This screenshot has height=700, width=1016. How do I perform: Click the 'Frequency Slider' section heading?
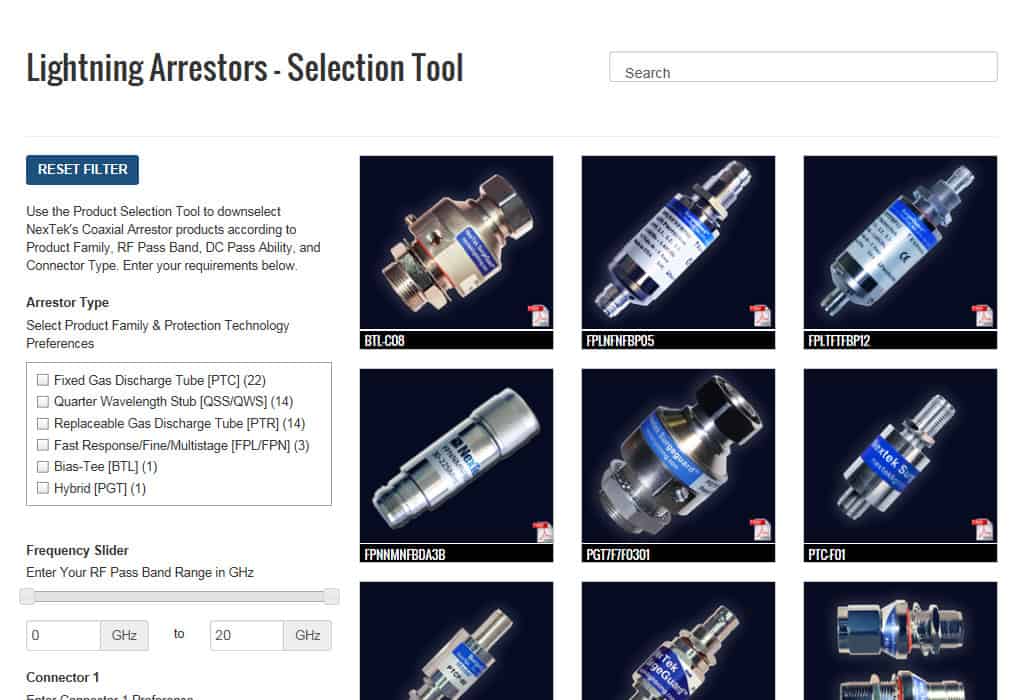[77, 550]
